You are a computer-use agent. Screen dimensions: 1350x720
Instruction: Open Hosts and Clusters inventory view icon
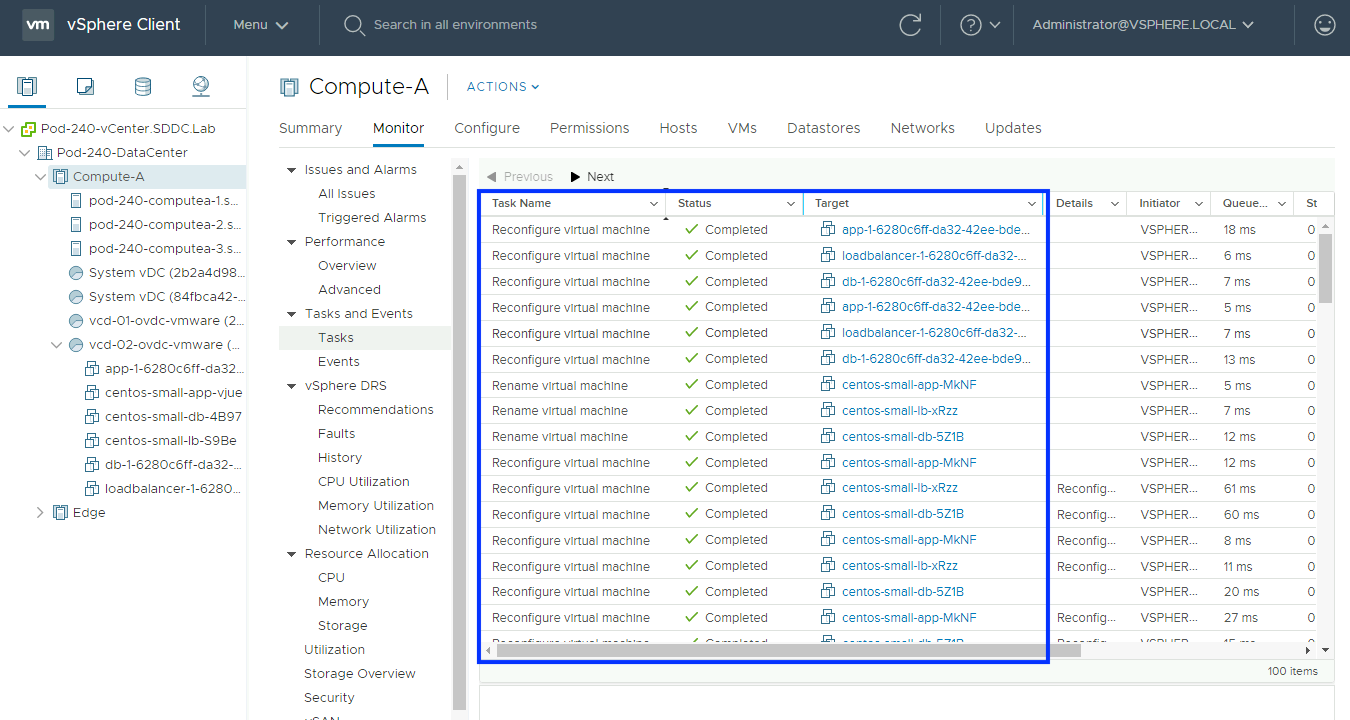(27, 87)
